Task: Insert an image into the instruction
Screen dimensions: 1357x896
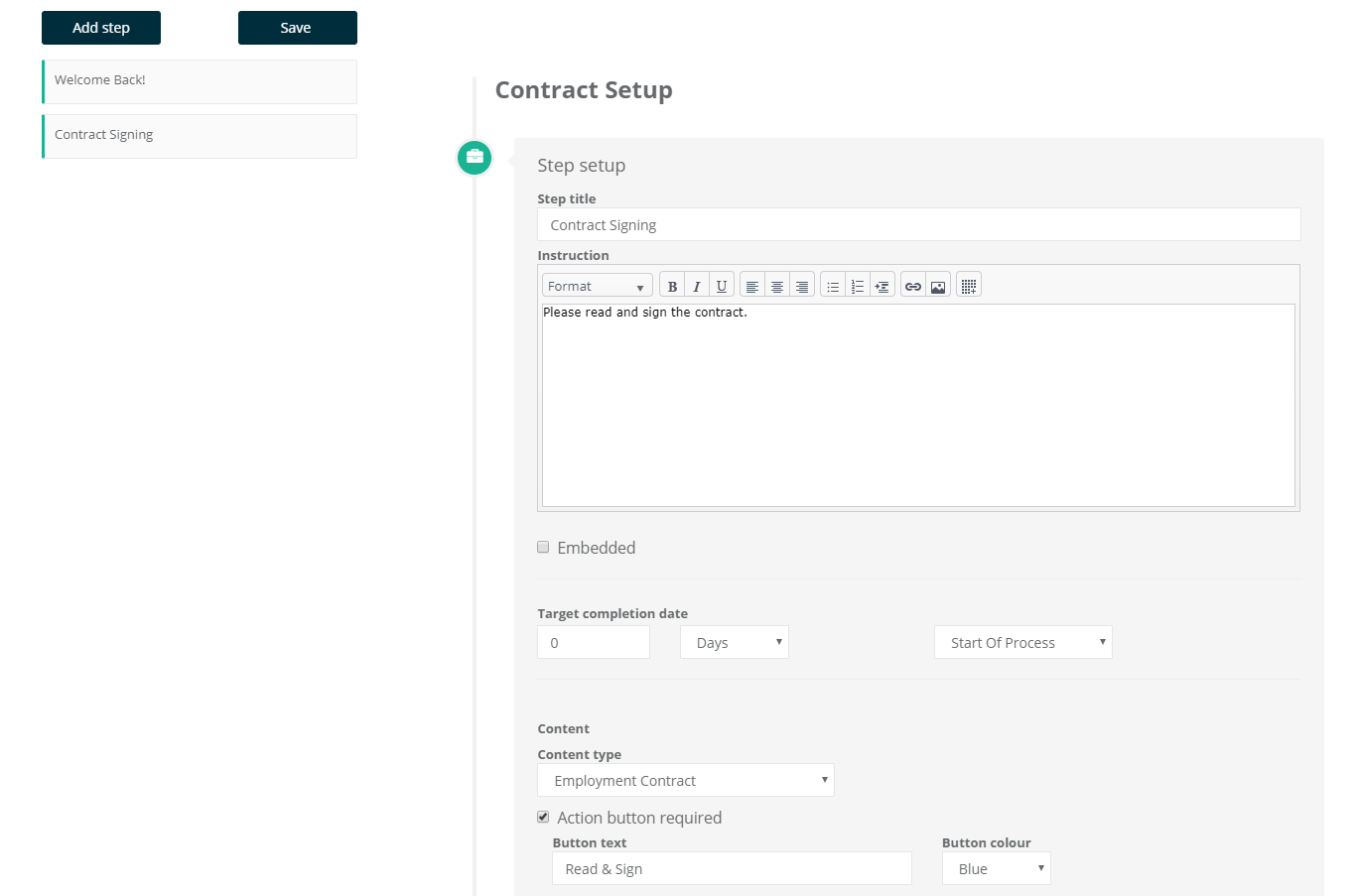Action: click(938, 286)
